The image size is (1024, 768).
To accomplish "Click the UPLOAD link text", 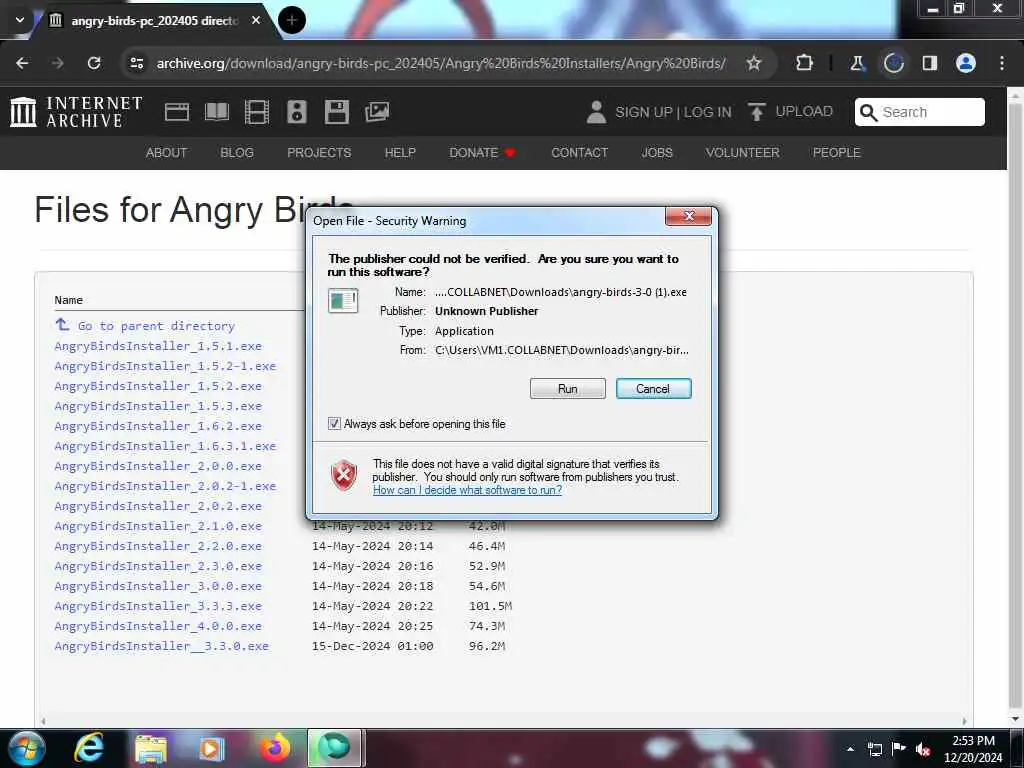I will coord(804,112).
